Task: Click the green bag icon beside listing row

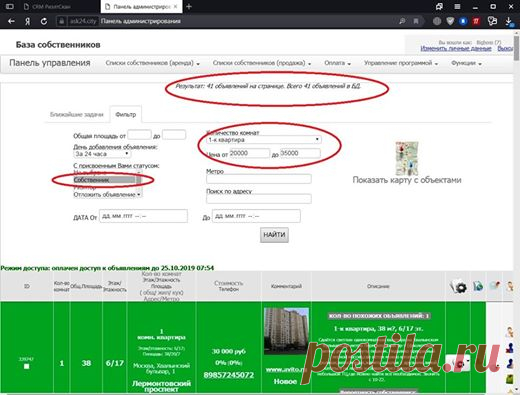Action: (x=510, y=379)
